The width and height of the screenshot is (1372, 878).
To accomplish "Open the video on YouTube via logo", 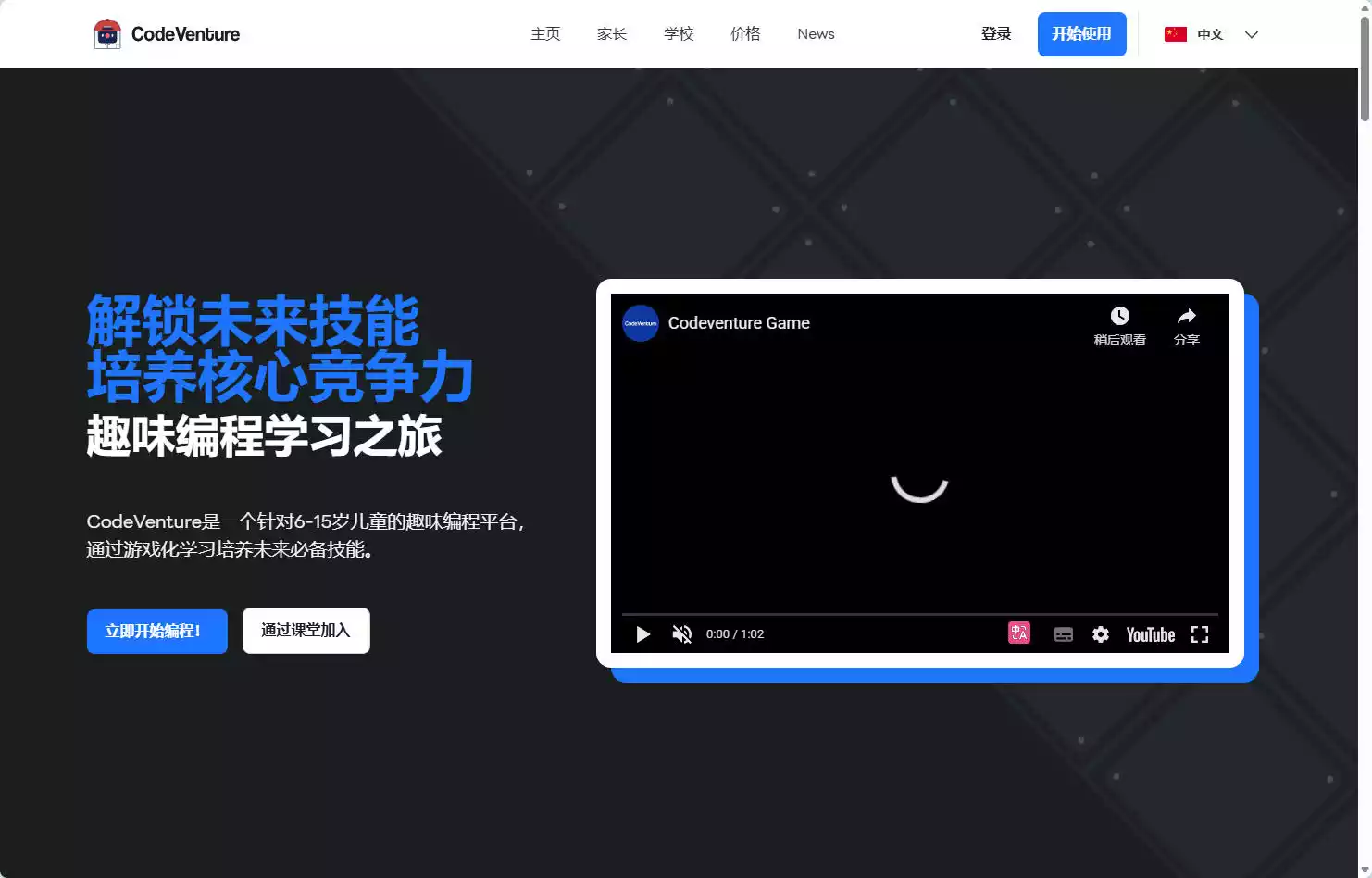I will [x=1151, y=634].
